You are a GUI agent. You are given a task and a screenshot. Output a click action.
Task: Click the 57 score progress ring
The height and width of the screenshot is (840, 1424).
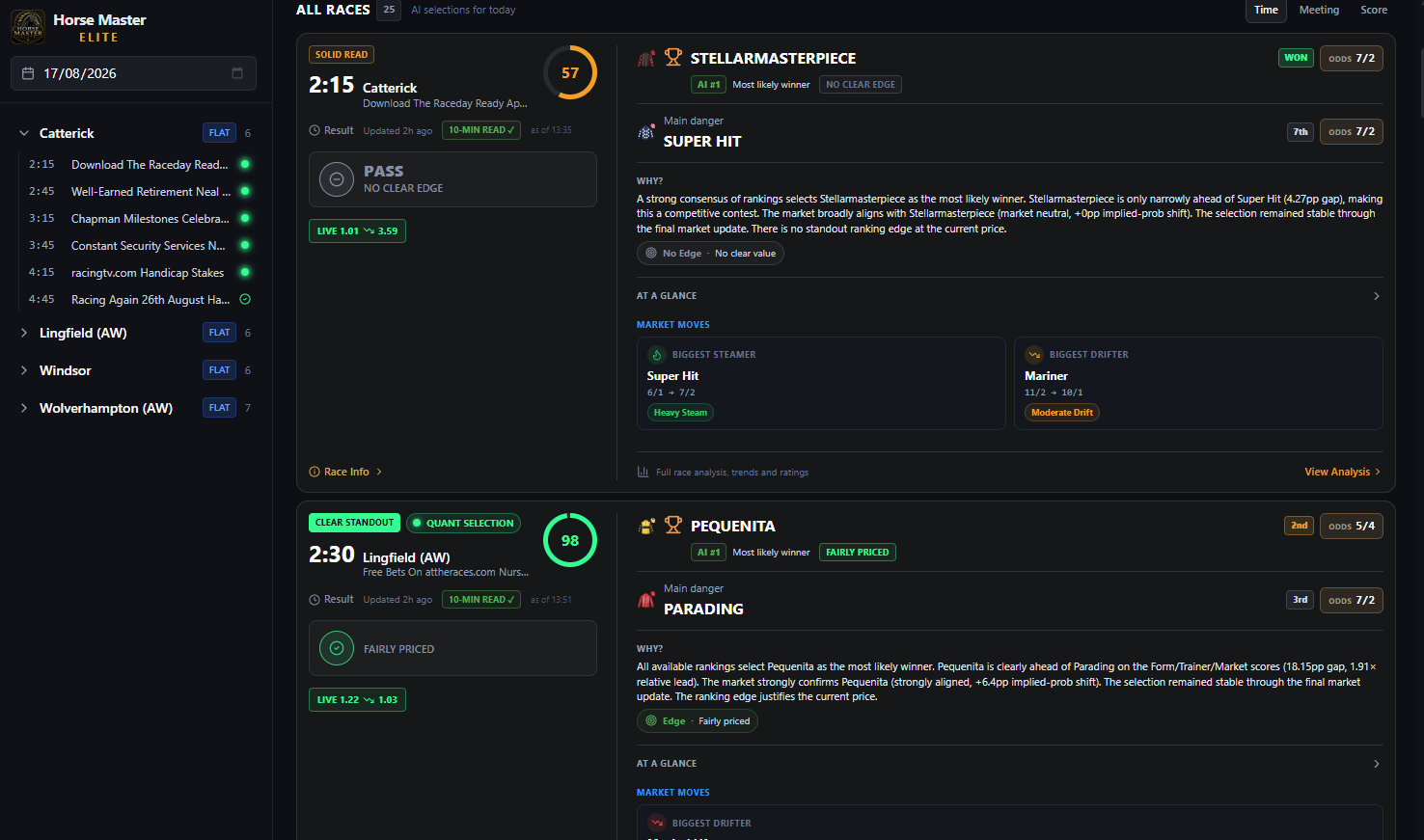coord(570,72)
